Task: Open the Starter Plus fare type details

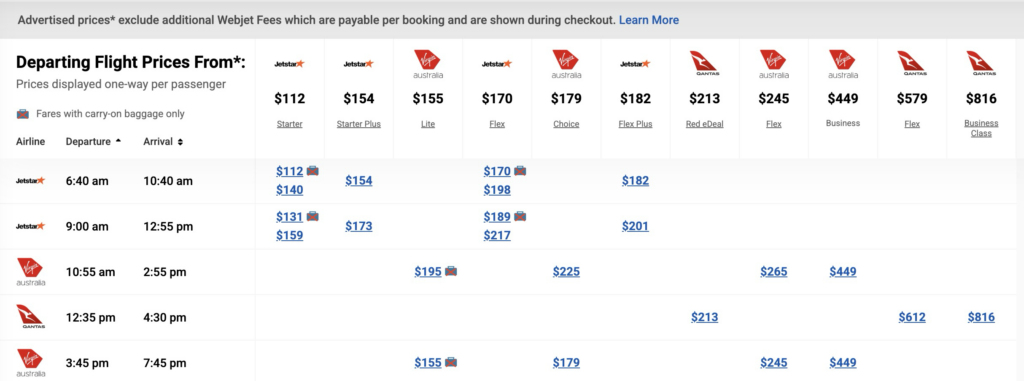Action: pos(359,124)
